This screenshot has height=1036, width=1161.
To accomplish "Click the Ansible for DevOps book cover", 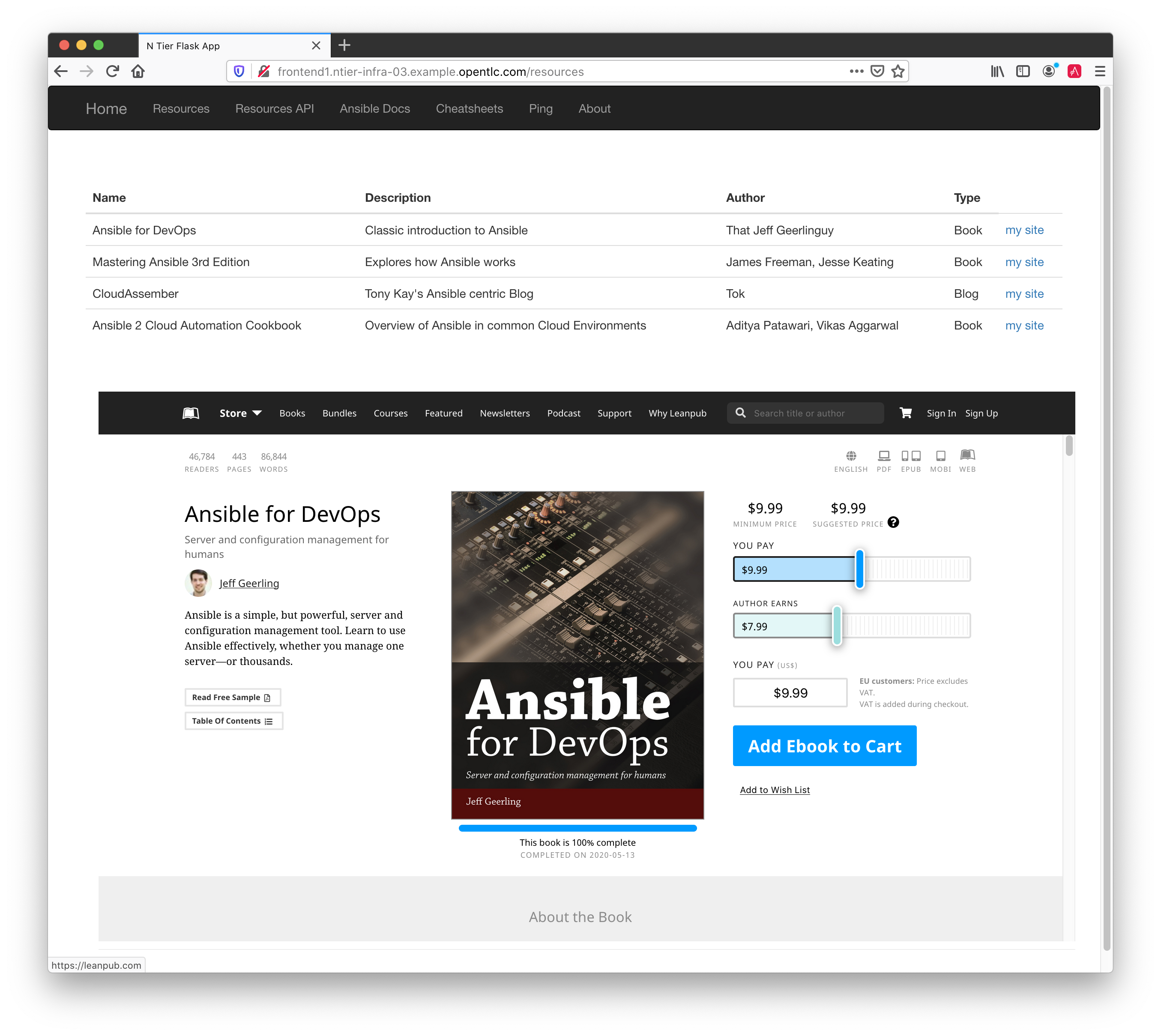I will (x=577, y=655).
